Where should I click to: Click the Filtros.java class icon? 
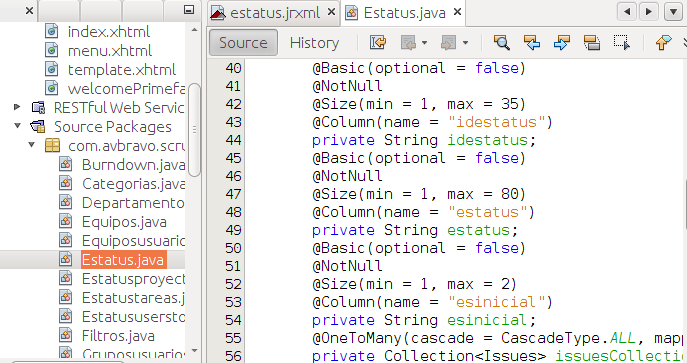[66, 336]
